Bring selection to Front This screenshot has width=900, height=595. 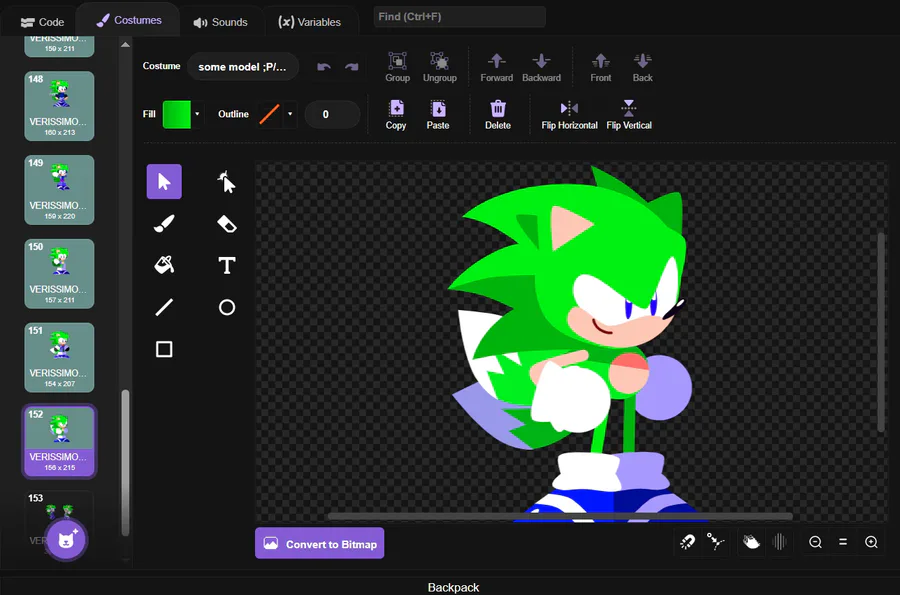pos(600,67)
